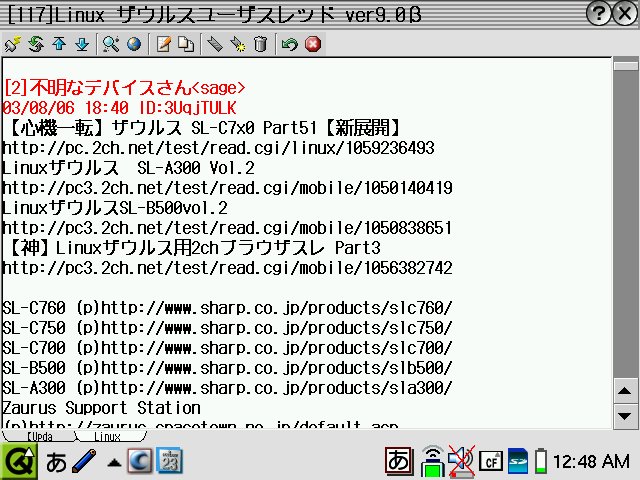The width and height of the screenshot is (640, 480).
Task: Click the red stop icon
Action: pyautogui.click(x=313, y=44)
